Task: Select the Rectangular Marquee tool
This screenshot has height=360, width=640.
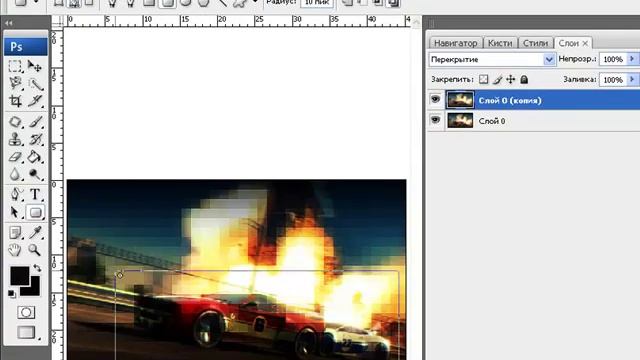Action: 15,66
